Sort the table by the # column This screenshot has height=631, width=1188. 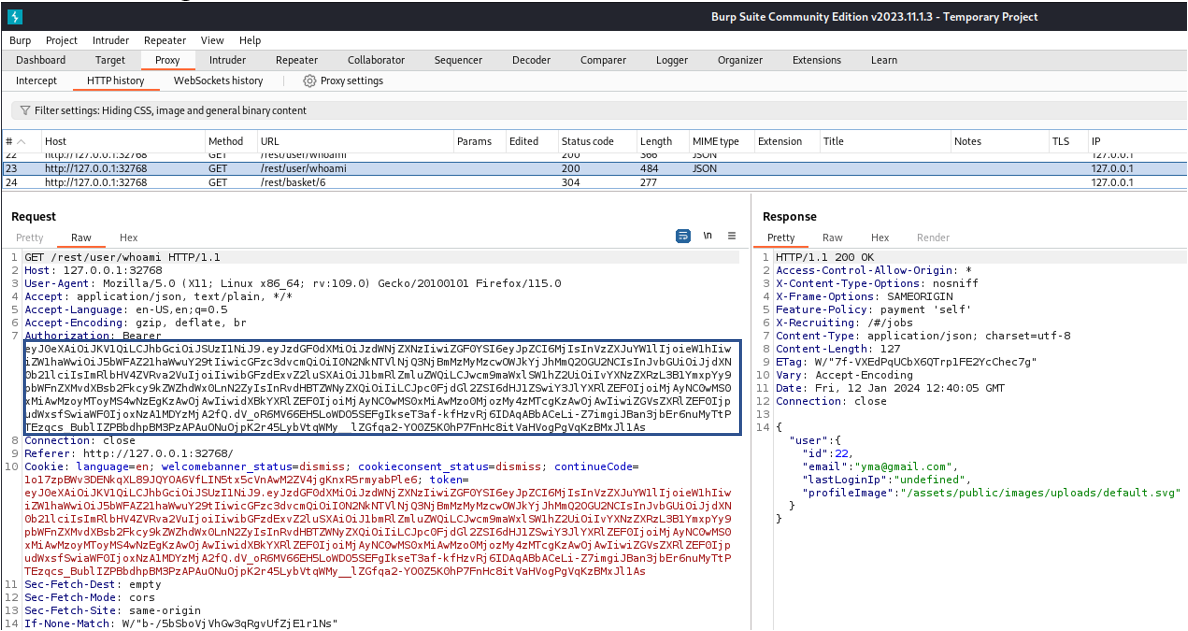17,141
